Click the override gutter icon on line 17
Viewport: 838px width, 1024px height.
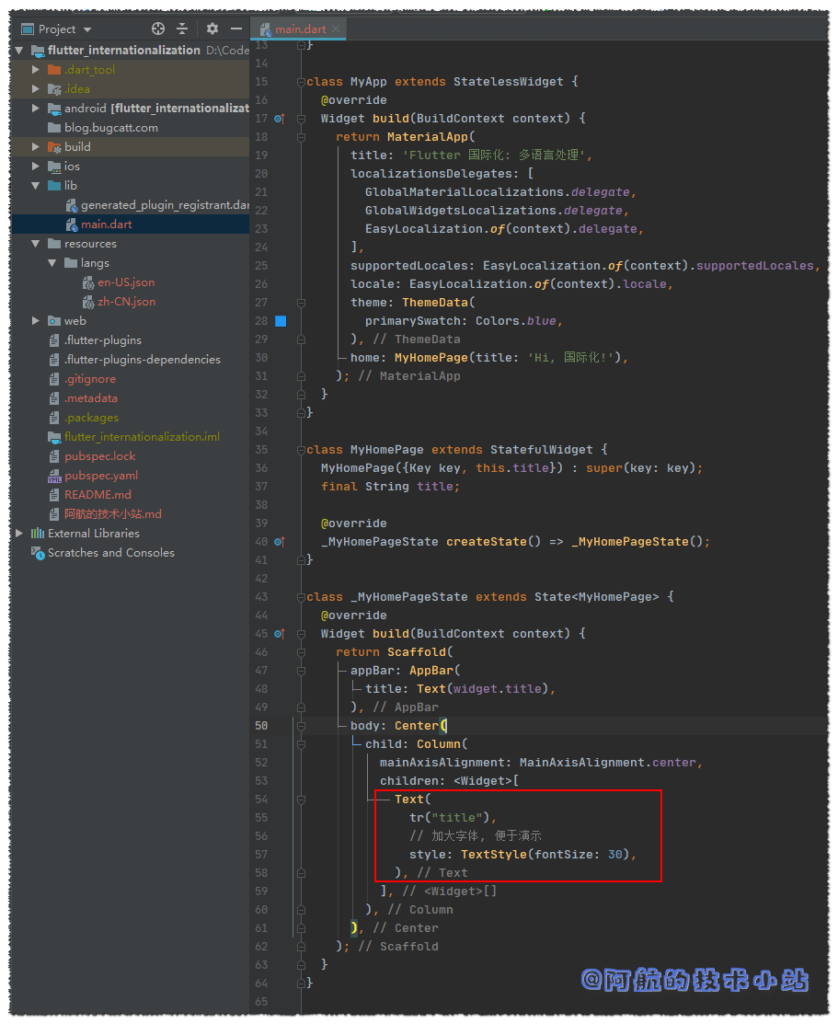[280, 118]
